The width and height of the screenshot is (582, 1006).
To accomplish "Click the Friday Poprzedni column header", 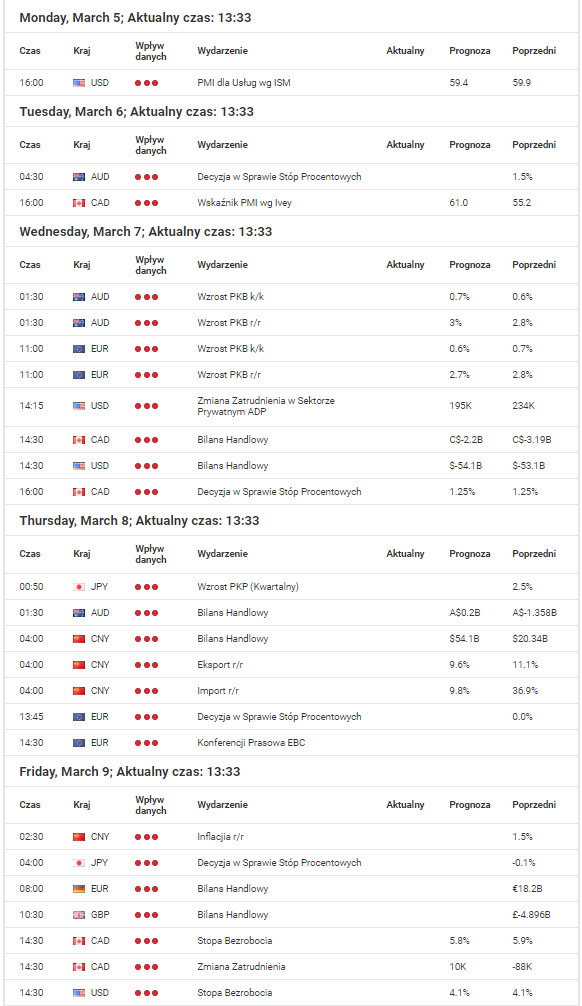I will [x=534, y=805].
